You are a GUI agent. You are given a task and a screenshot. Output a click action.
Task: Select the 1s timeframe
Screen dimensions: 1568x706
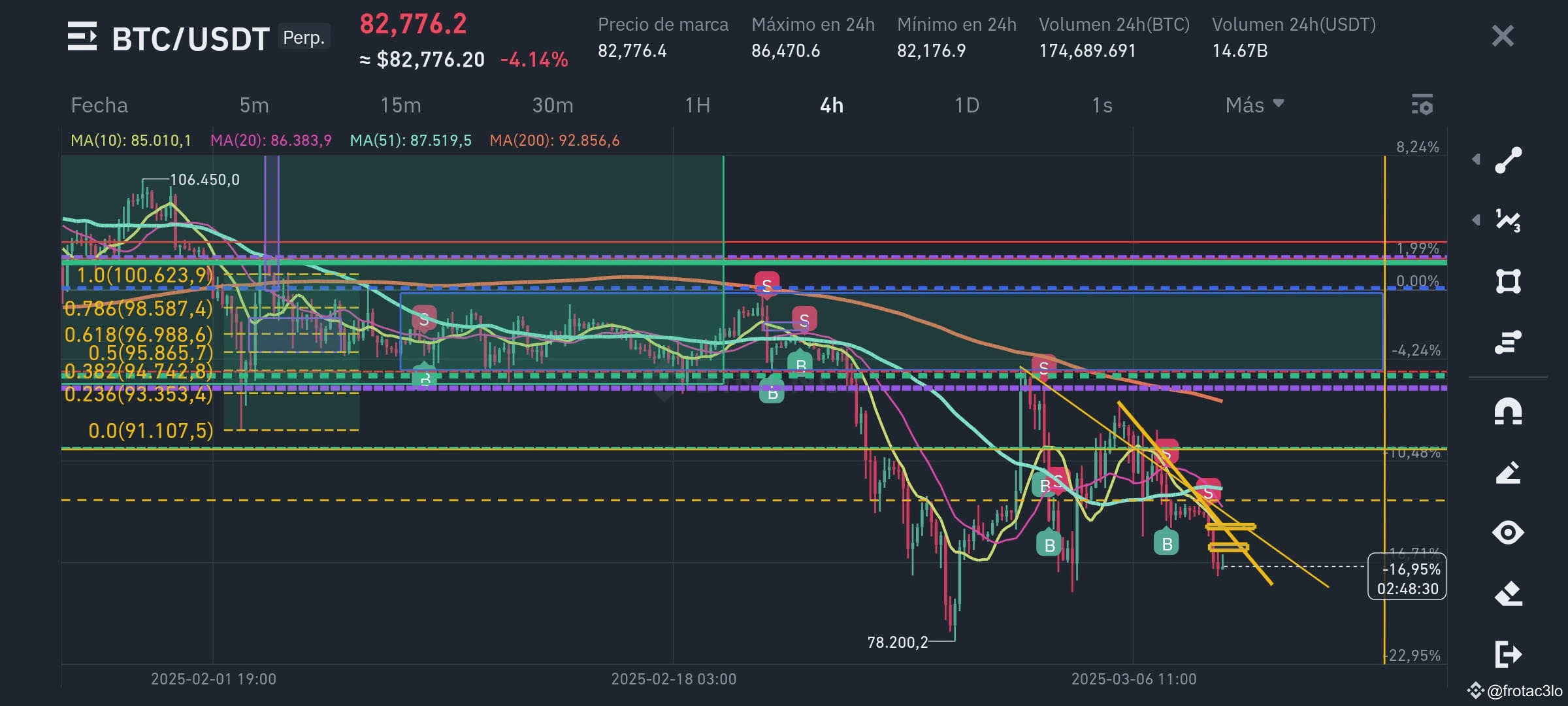(1102, 105)
